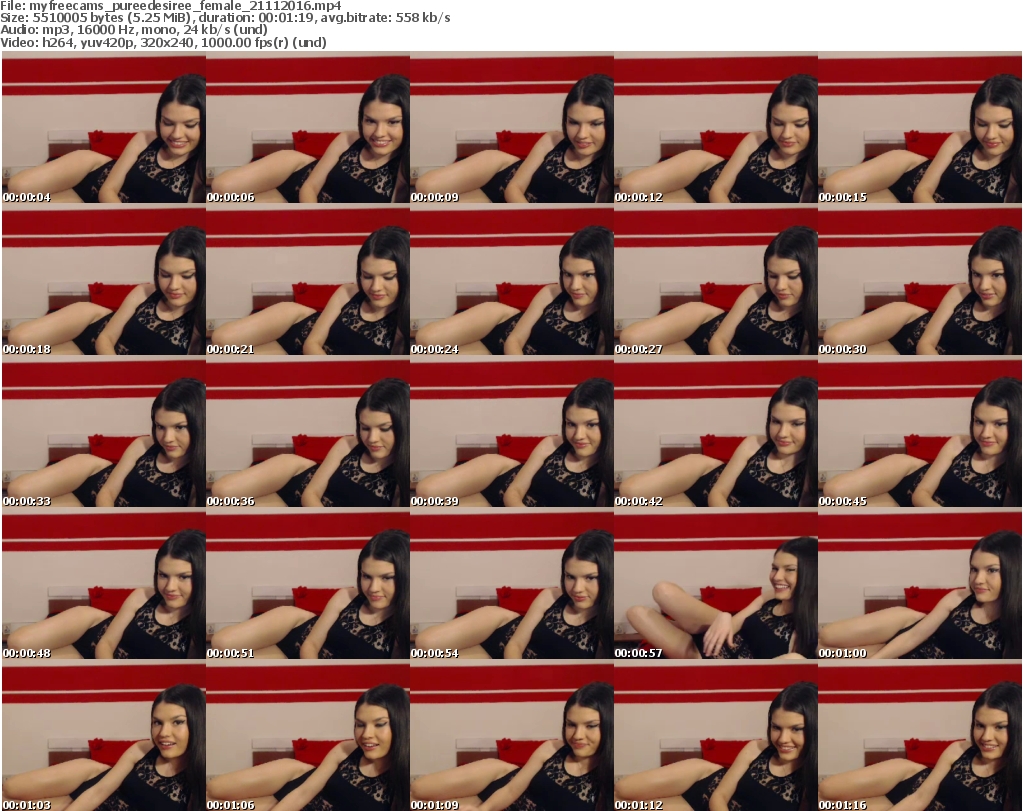This screenshot has height=811, width=1024.
Task: Select the thumbnail frame at 00:00:48
Action: pyautogui.click(x=104, y=584)
